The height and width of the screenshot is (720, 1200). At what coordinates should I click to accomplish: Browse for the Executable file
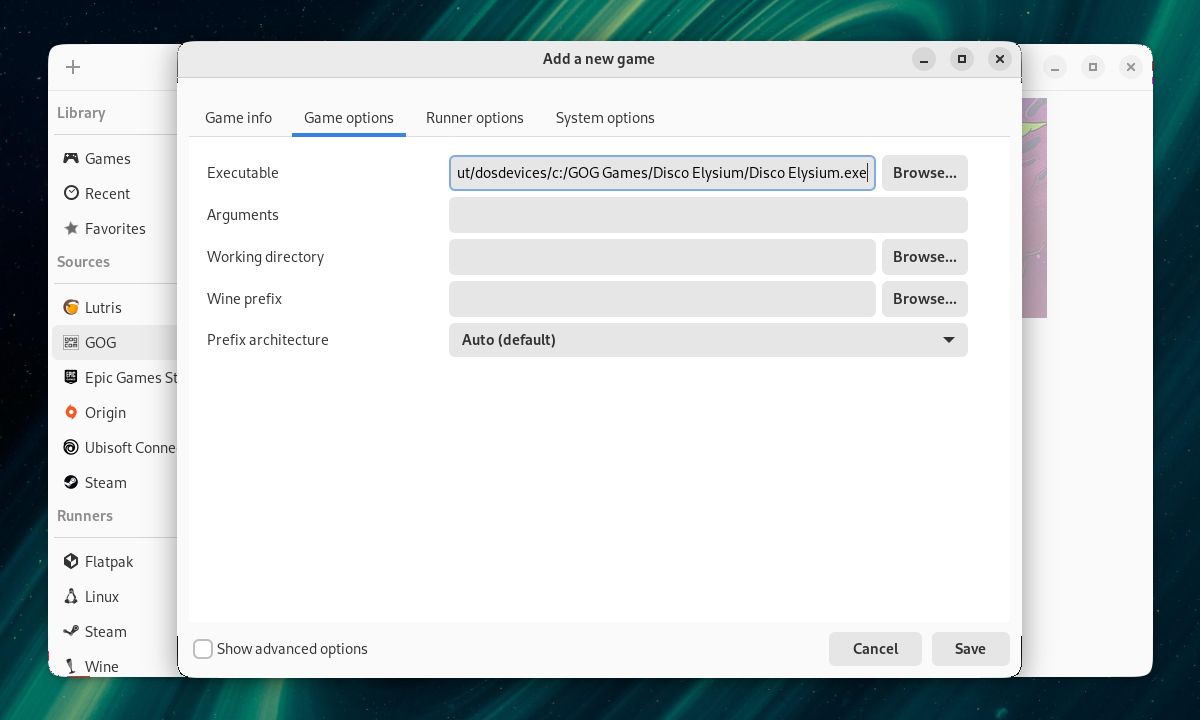point(924,173)
